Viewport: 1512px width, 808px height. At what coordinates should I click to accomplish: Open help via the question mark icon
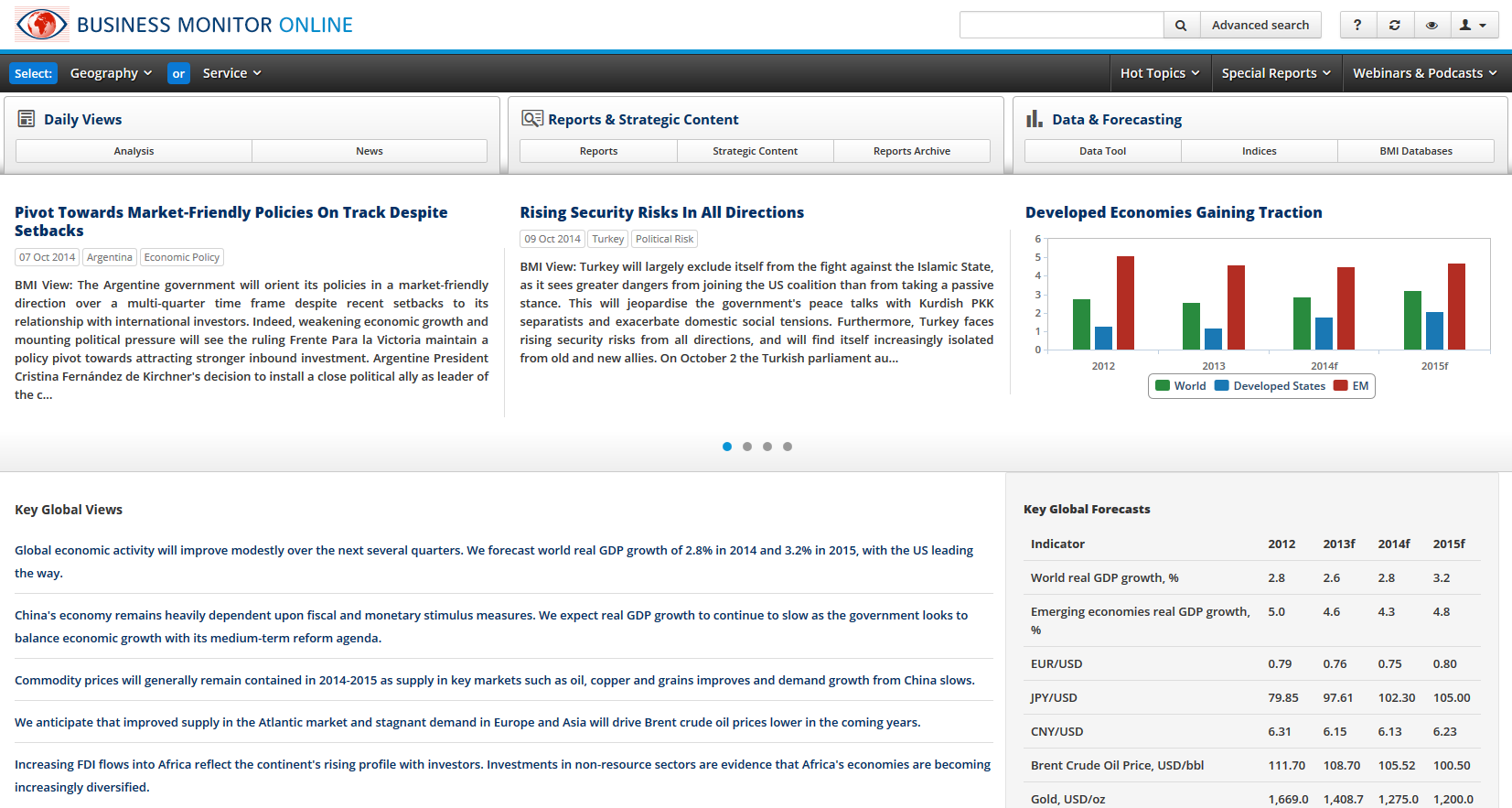click(1357, 26)
